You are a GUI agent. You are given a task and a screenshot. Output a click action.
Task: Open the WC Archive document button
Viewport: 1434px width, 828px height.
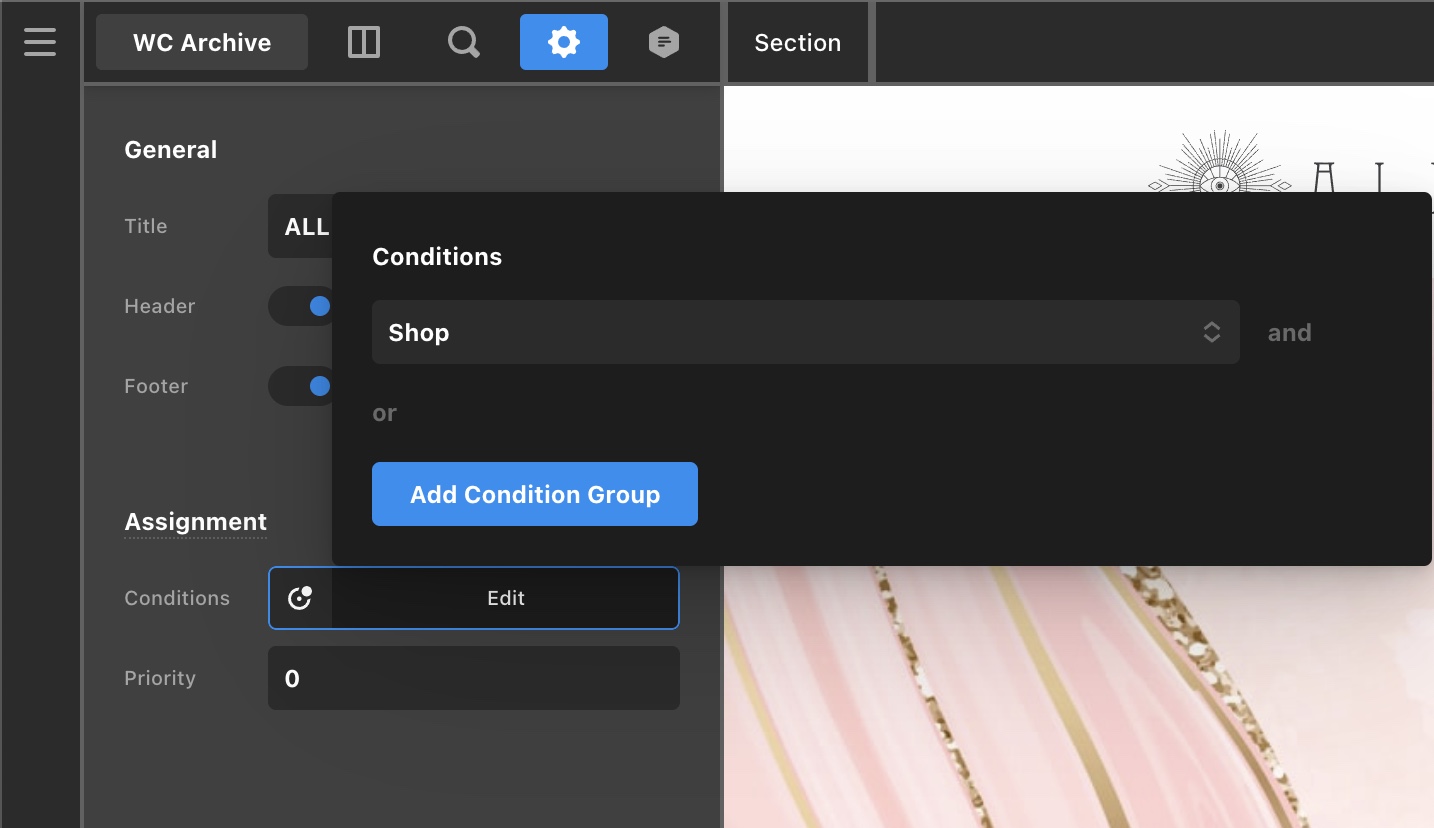point(202,42)
